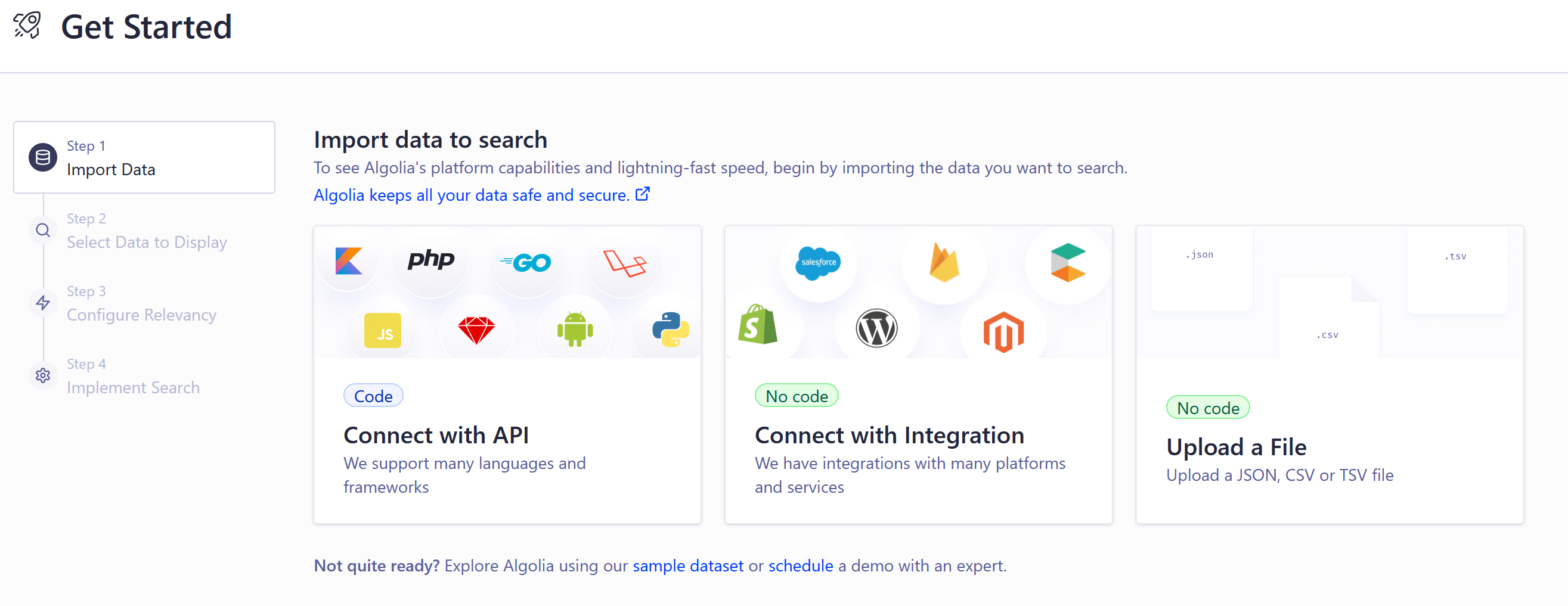The width and height of the screenshot is (1568, 606).
Task: Click the Python logo icon
Action: (671, 329)
